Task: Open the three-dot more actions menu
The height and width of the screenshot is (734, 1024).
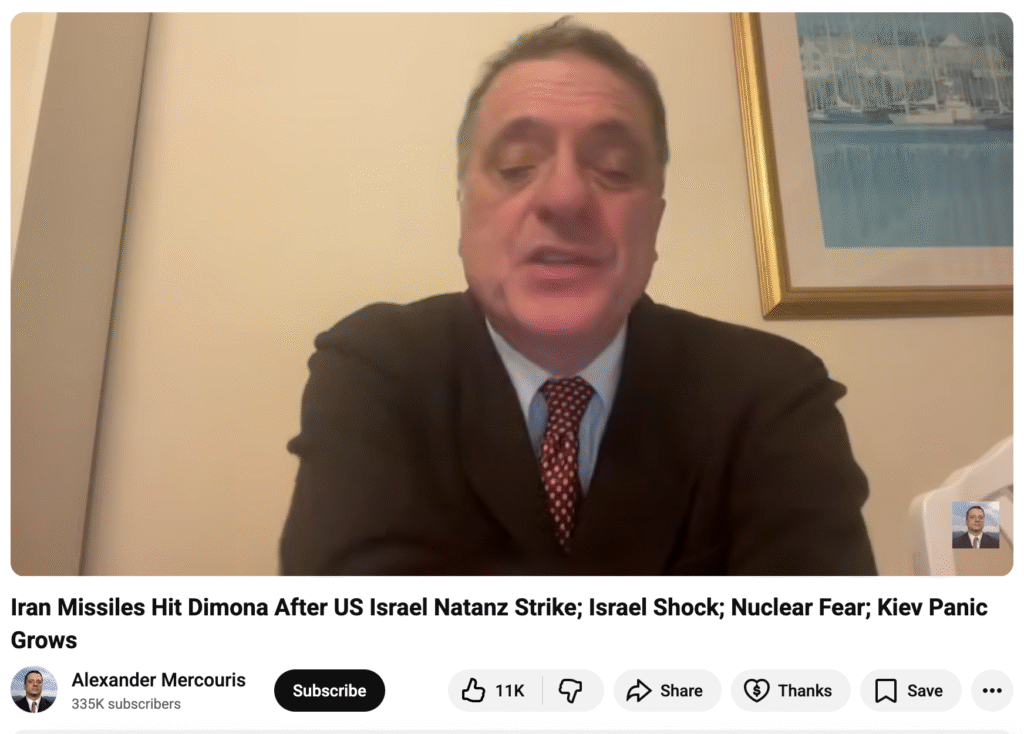Action: pyautogui.click(x=992, y=690)
